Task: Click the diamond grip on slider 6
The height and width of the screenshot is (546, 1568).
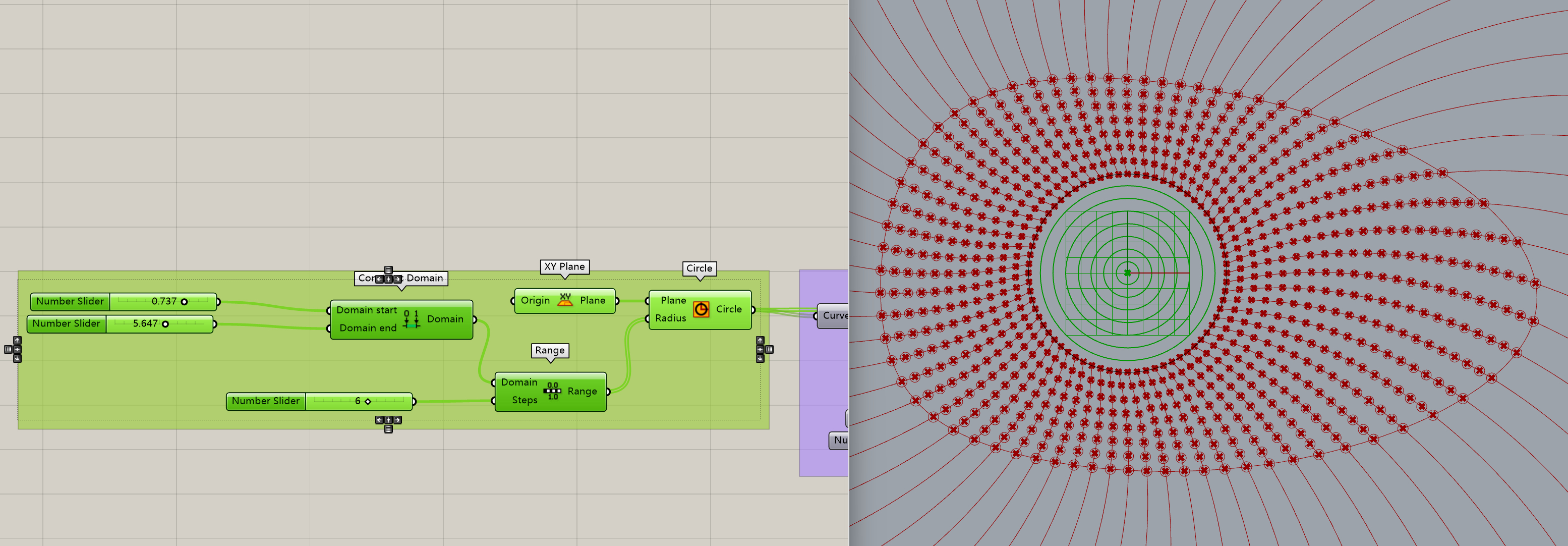Action: 368,401
